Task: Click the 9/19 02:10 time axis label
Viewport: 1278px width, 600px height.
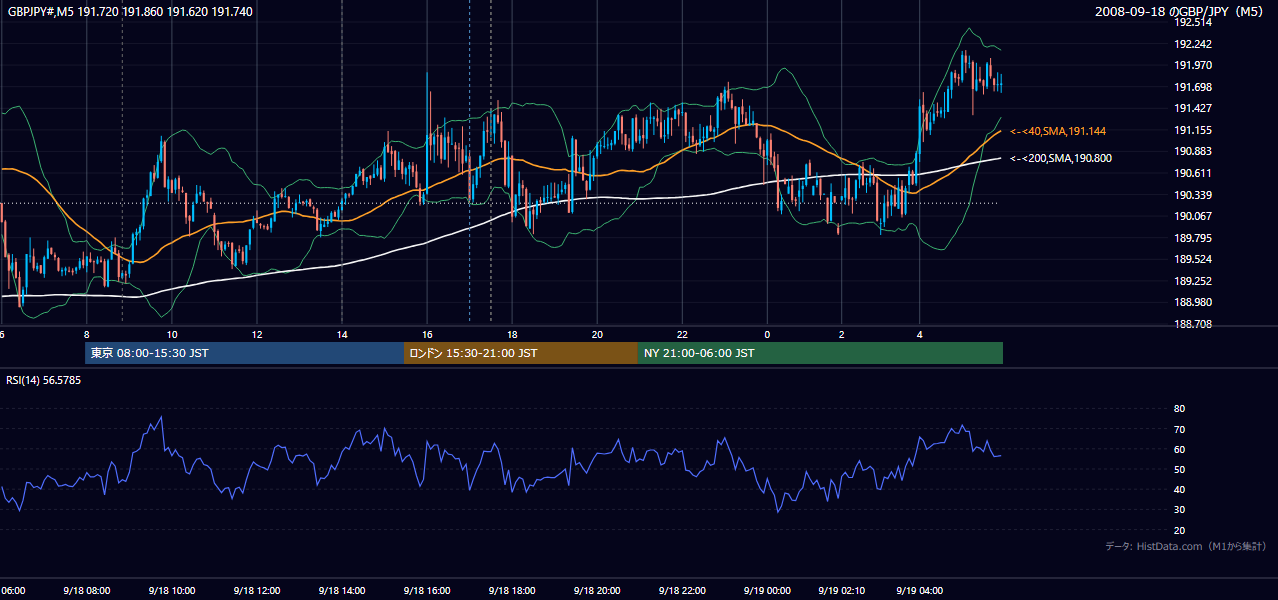Action: click(842, 591)
